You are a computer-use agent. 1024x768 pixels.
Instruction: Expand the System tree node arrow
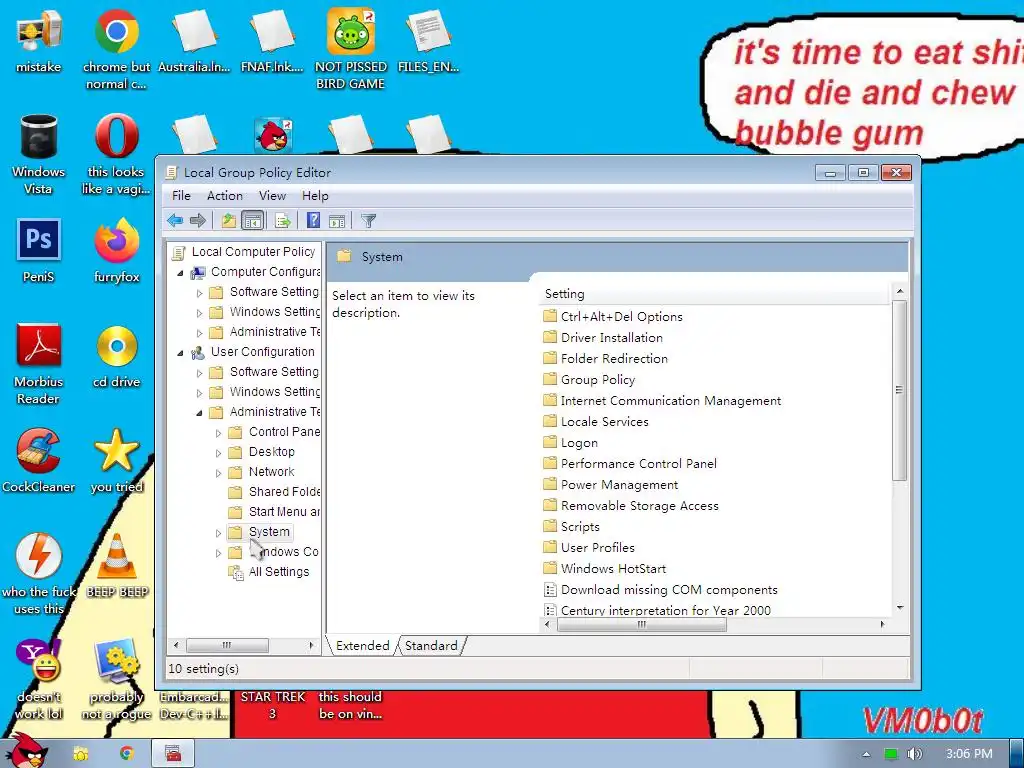click(219, 533)
